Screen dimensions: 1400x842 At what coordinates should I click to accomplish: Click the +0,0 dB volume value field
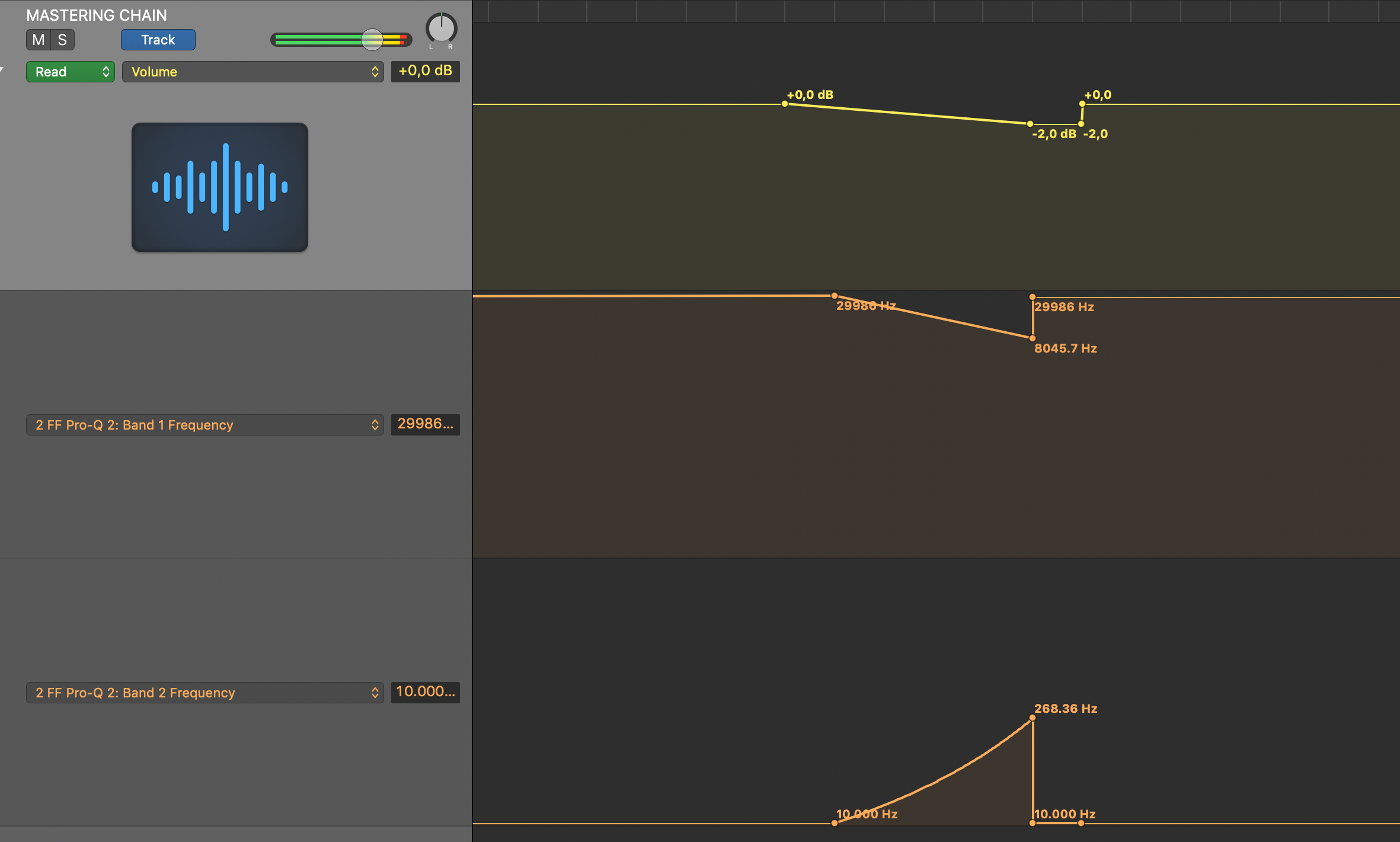pos(425,71)
